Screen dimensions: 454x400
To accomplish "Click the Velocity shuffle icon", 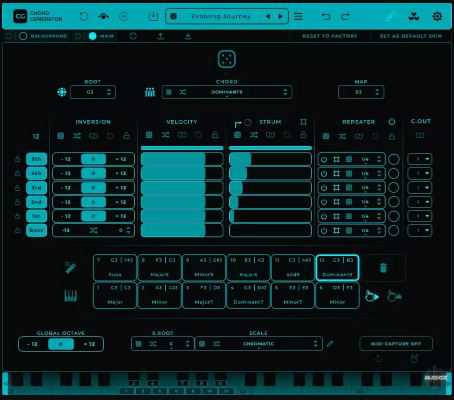I will 165,135.
